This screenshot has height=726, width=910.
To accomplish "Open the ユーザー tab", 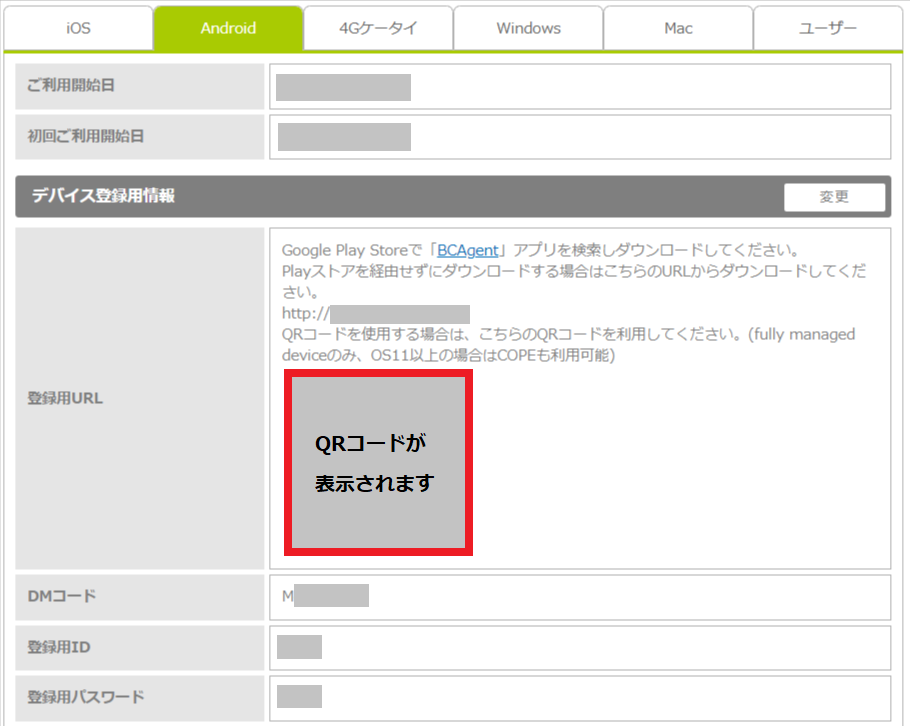I will click(827, 28).
